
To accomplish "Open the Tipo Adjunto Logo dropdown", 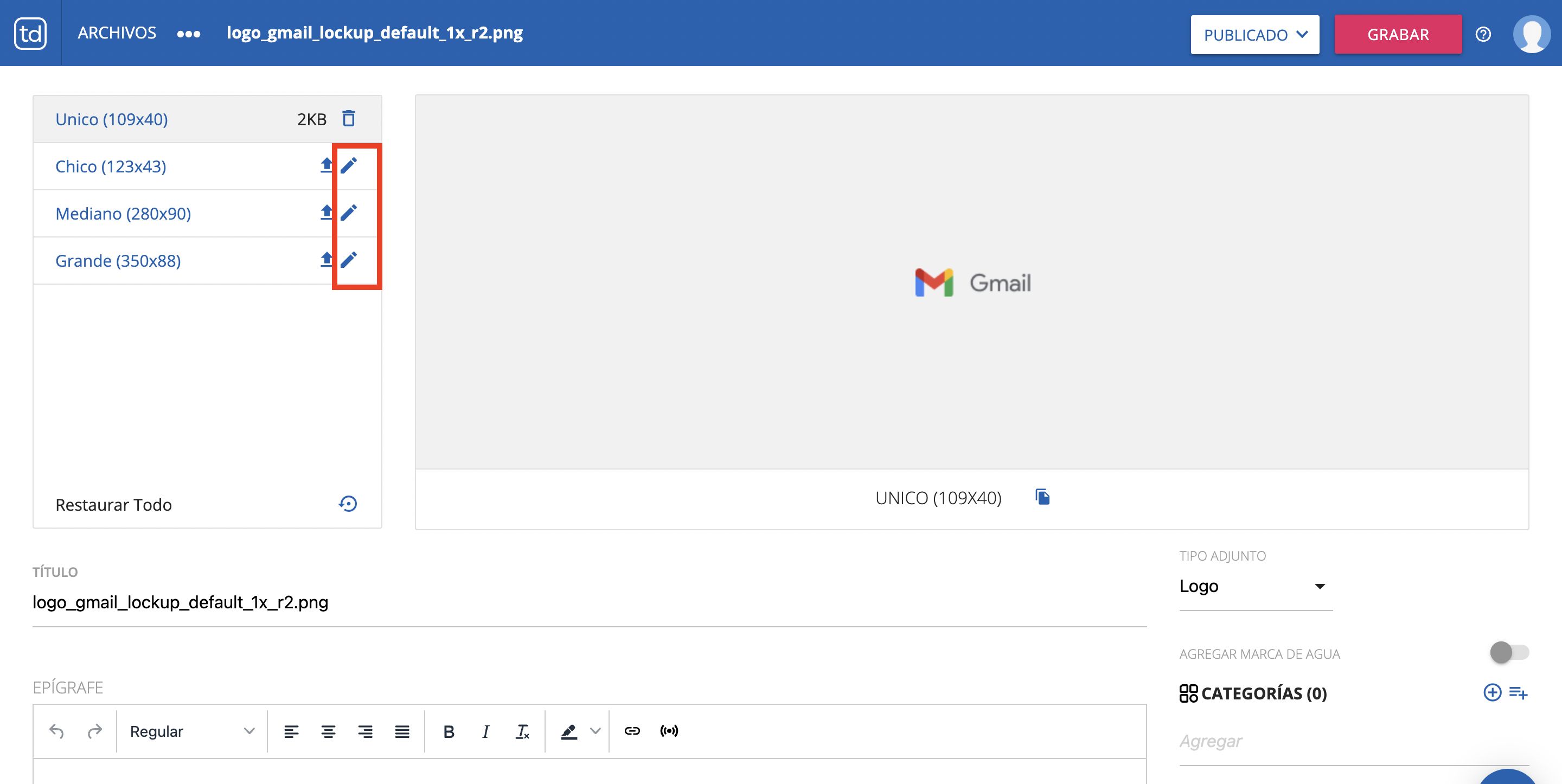I will 1255,586.
